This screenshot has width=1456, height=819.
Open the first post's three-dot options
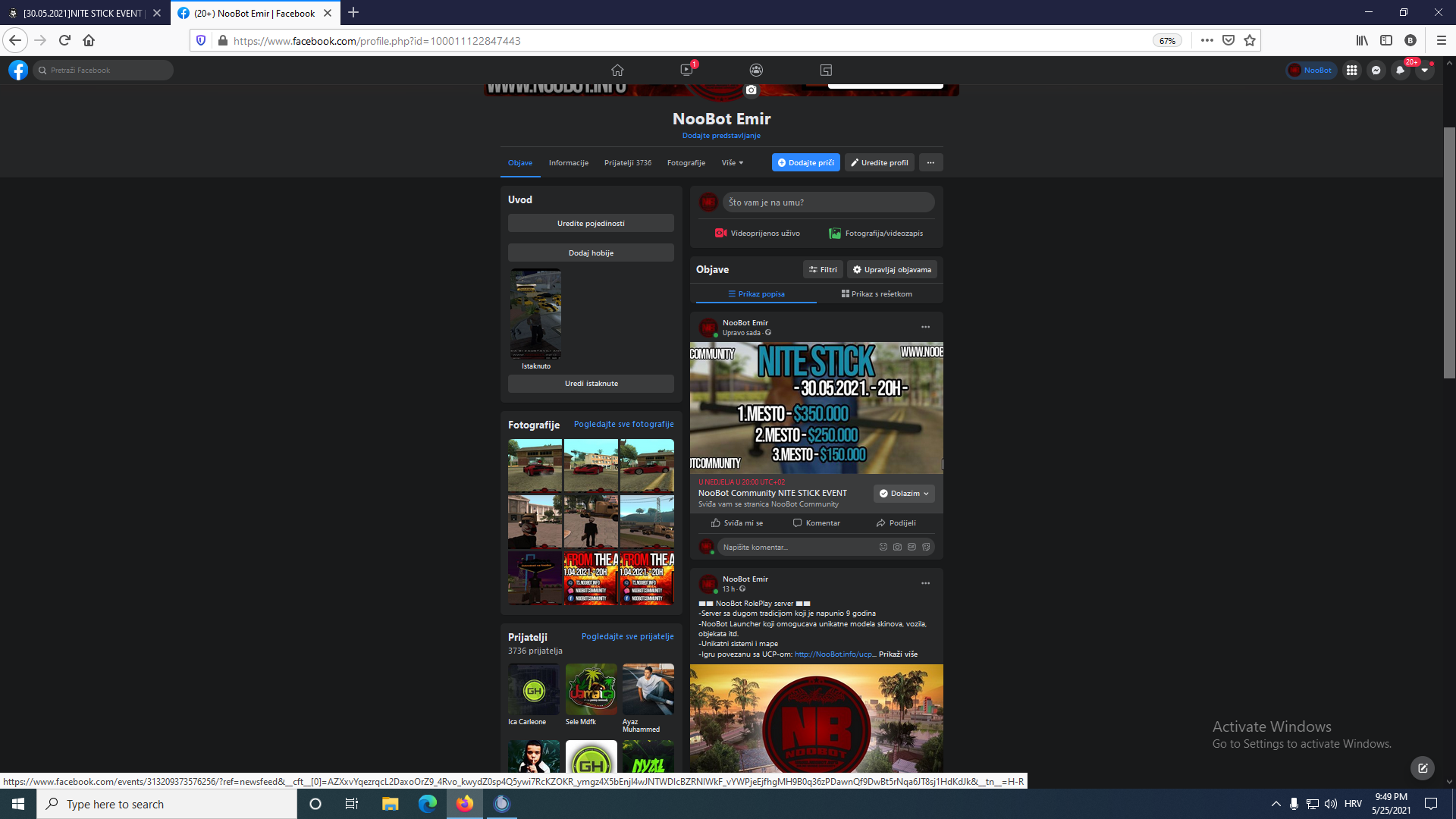(x=925, y=327)
